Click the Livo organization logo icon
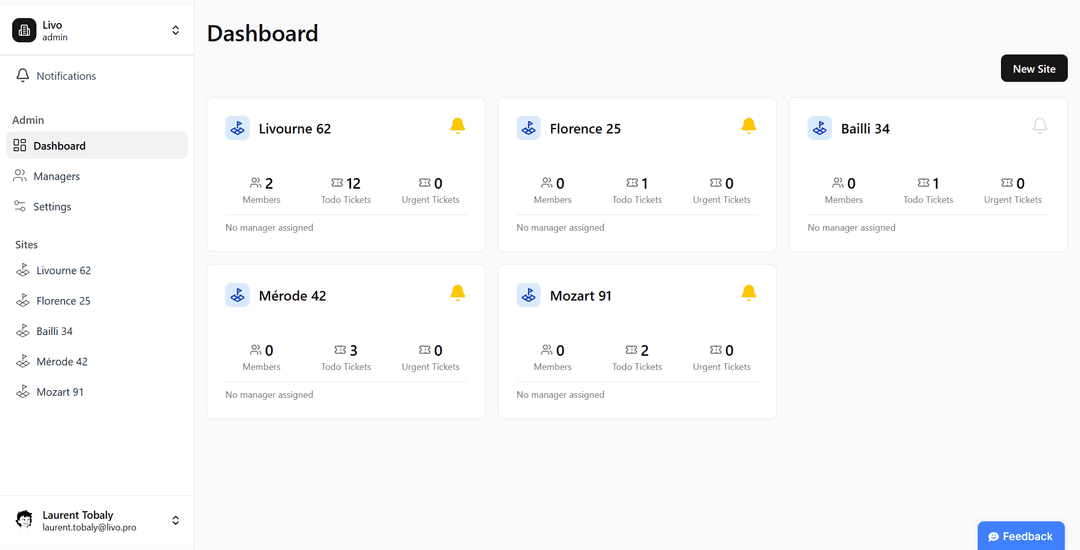 (24, 31)
